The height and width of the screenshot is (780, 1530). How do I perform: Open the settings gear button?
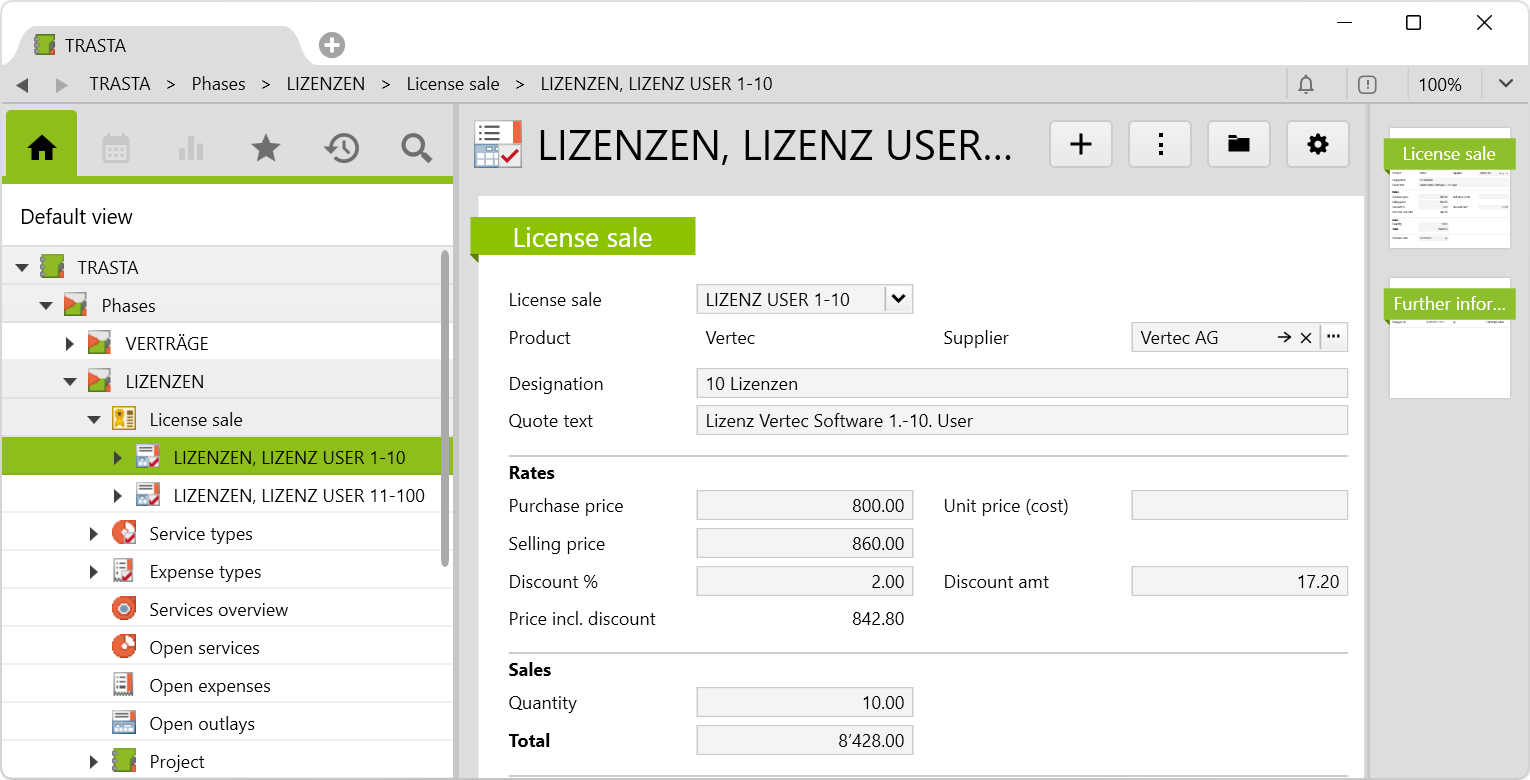point(1317,145)
